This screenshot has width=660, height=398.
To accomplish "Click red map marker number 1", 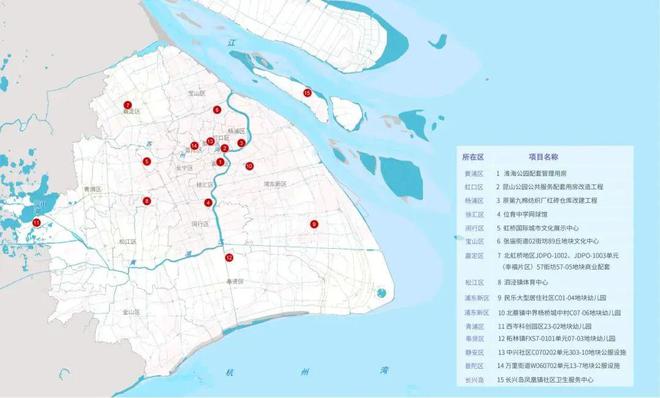I will click(220, 162).
